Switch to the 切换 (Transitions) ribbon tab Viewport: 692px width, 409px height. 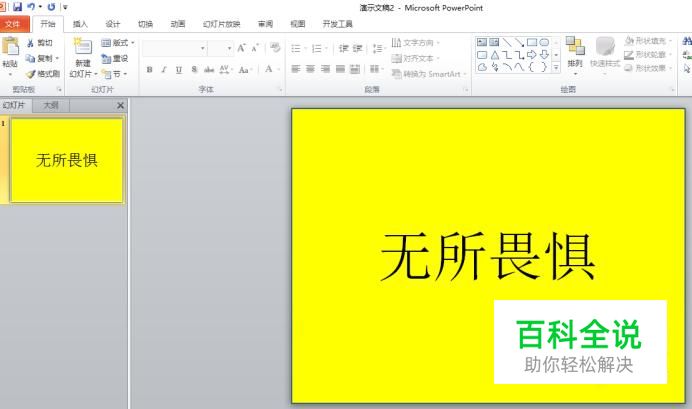click(x=145, y=24)
